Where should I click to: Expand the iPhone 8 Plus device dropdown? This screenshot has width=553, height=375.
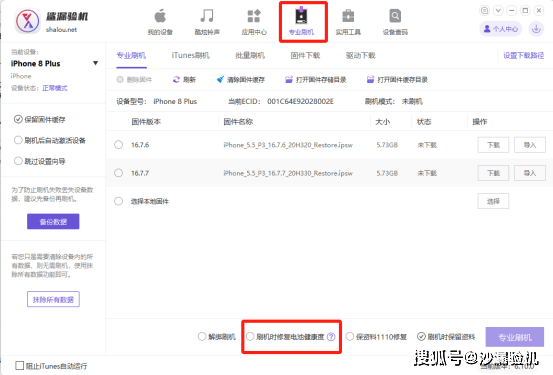coord(95,63)
